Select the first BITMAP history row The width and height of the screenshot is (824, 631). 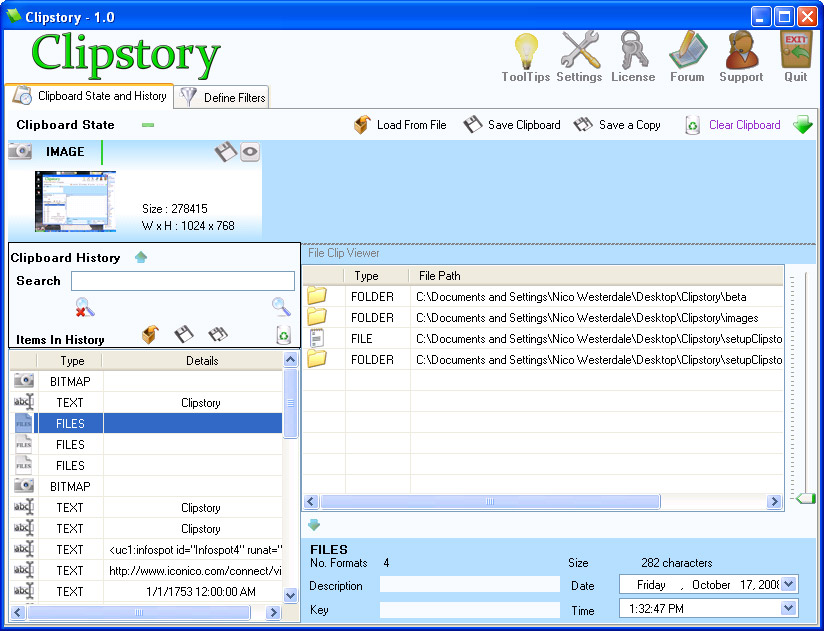pyautogui.click(x=146, y=381)
